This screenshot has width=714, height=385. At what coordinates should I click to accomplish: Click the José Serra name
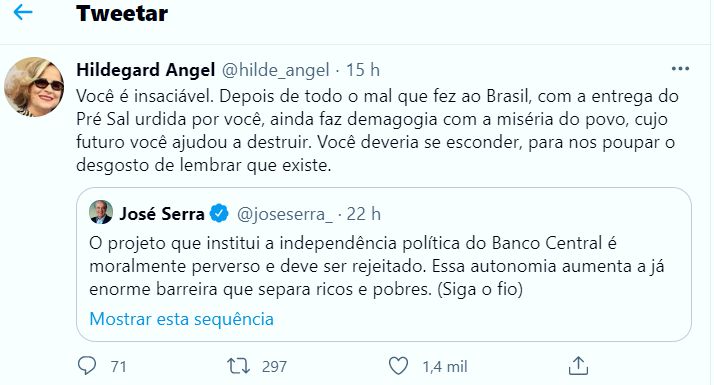click(162, 214)
